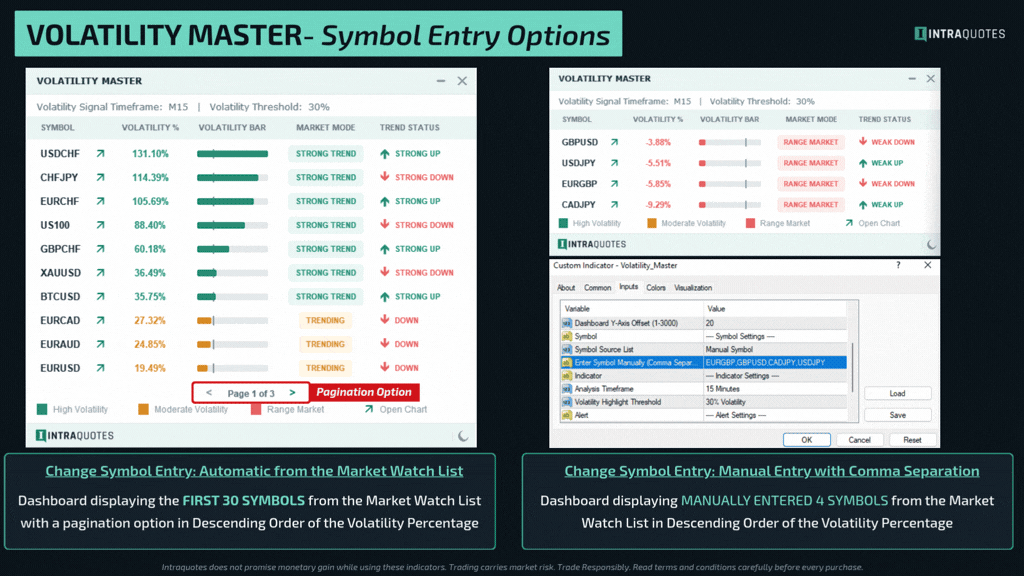Select the Symbol Source List value Manual Symbol
The width and height of the screenshot is (1024, 576).
(775, 349)
